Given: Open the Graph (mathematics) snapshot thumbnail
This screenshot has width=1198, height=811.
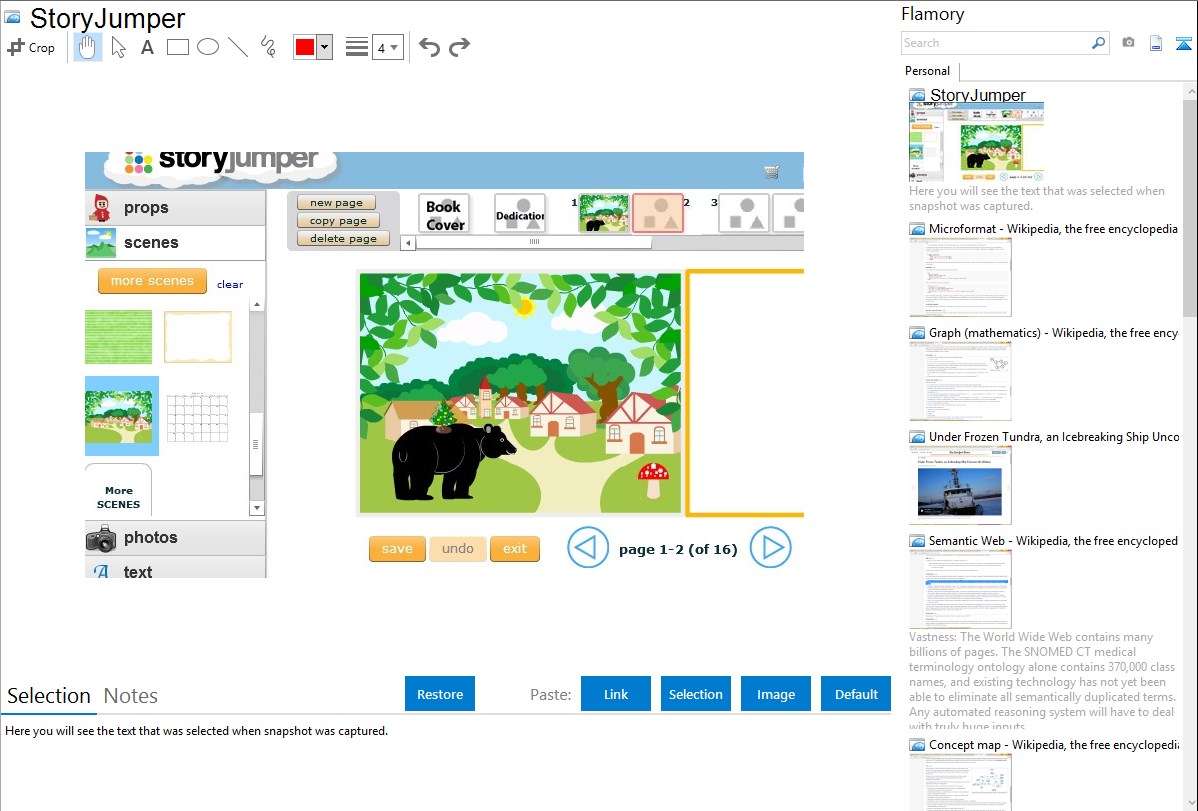Looking at the screenshot, I should click(x=960, y=381).
